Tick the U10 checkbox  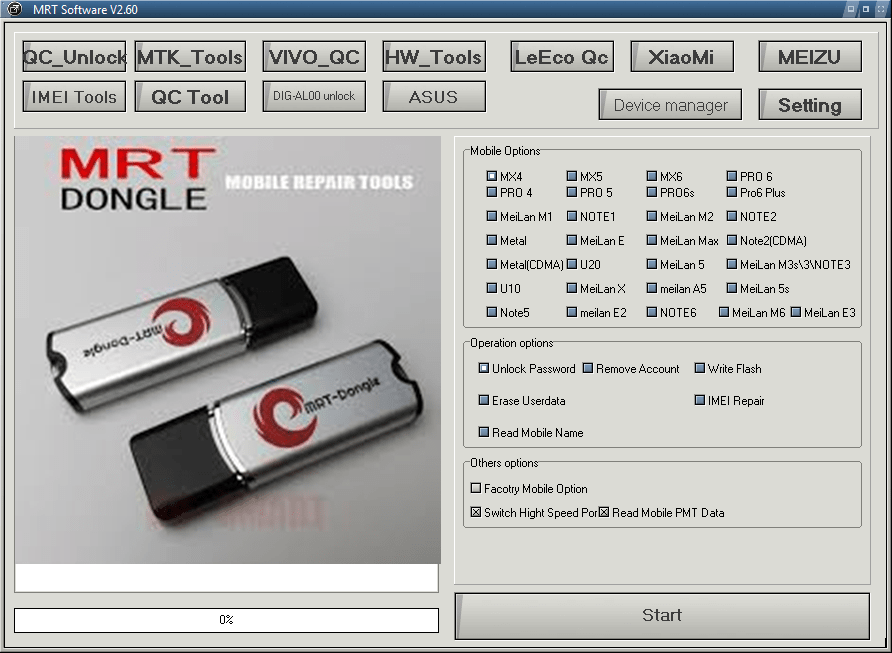pyautogui.click(x=492, y=288)
